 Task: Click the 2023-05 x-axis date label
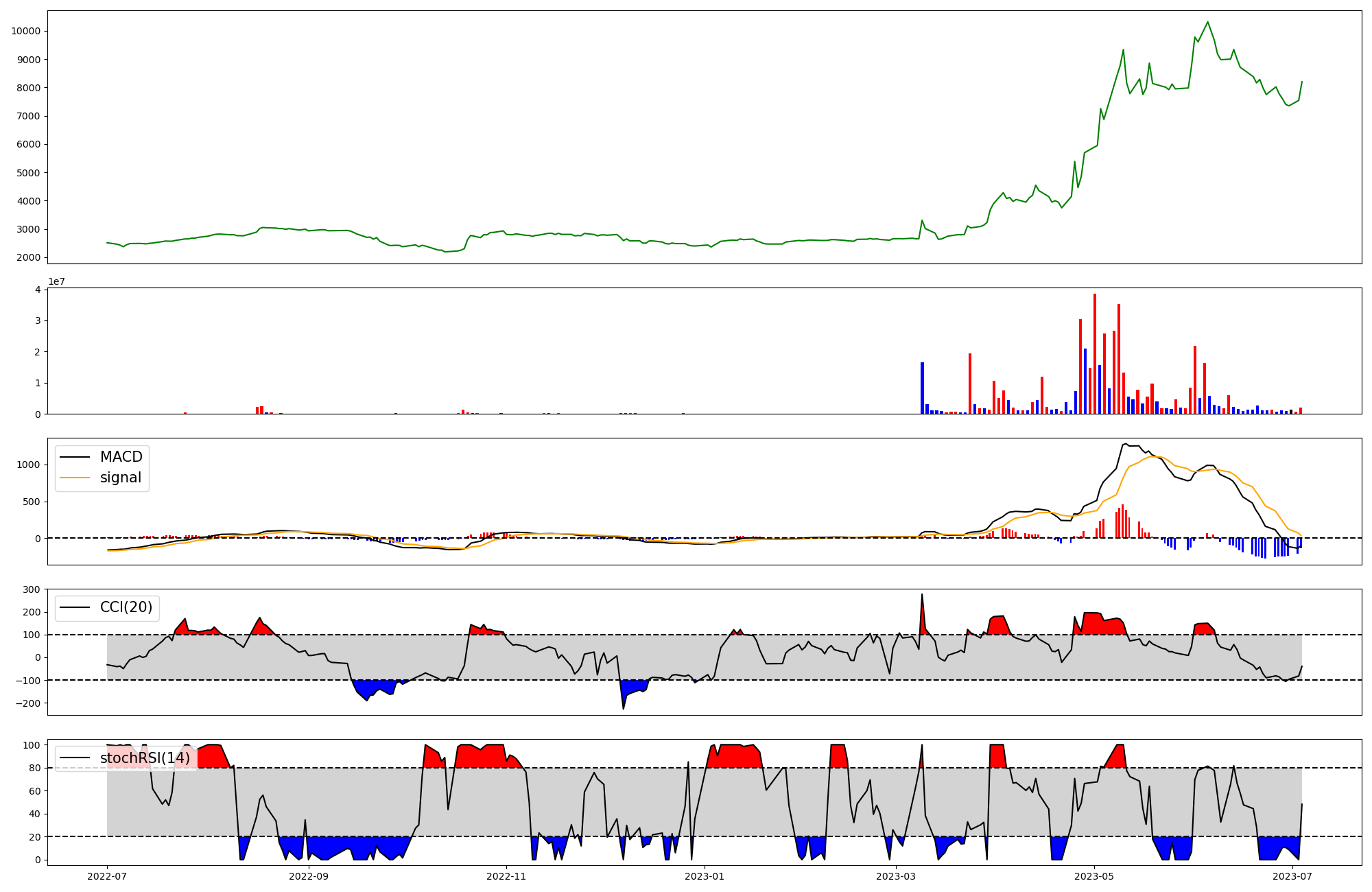1094,876
